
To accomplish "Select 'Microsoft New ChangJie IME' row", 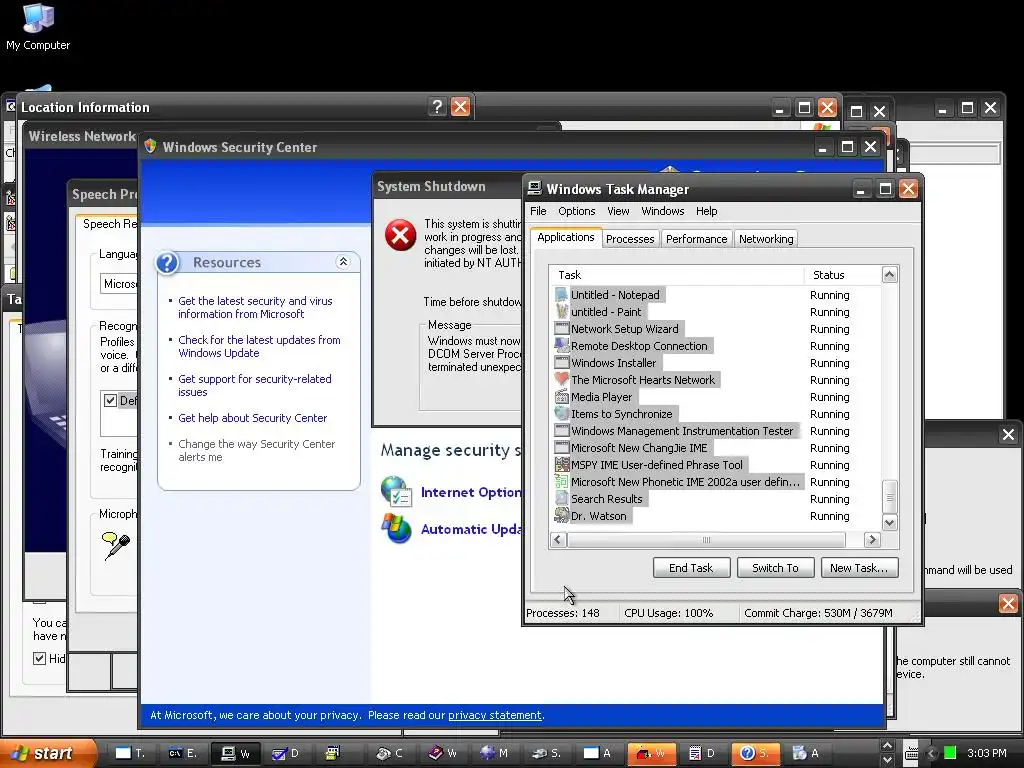I will [x=717, y=447].
